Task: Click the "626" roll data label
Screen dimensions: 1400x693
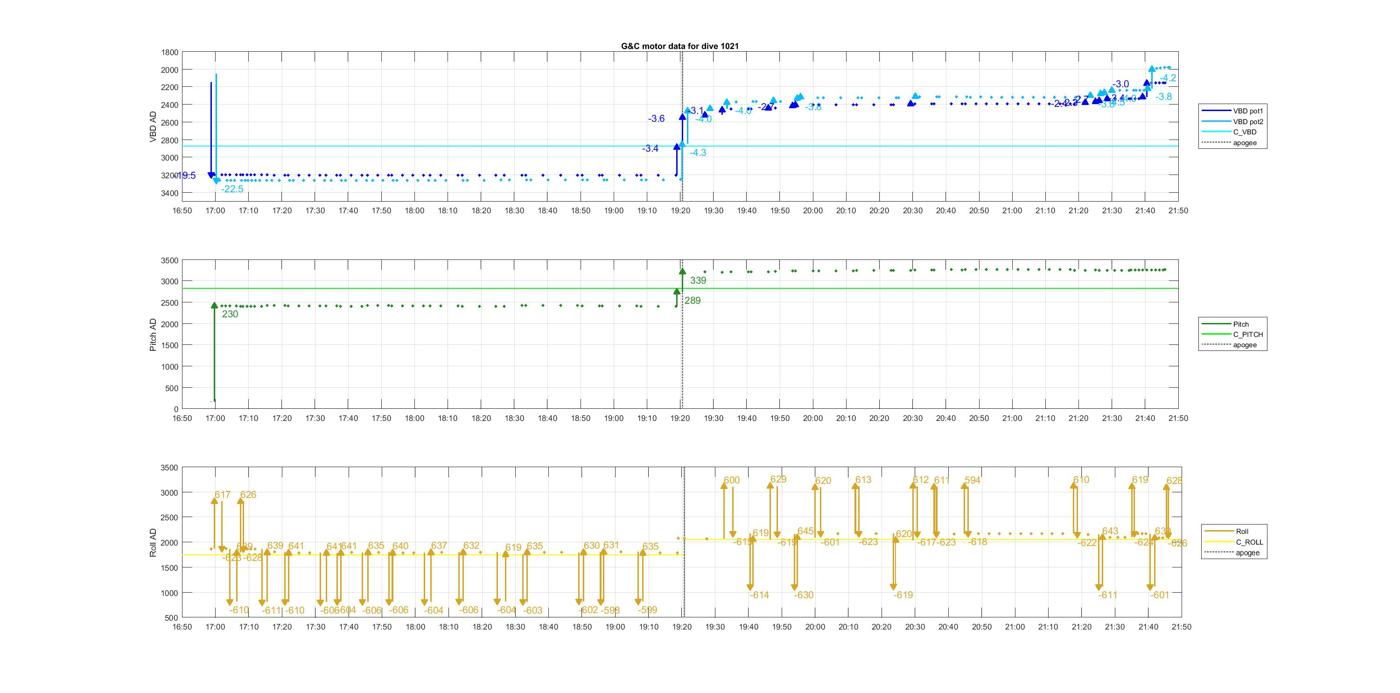Action: click(248, 495)
